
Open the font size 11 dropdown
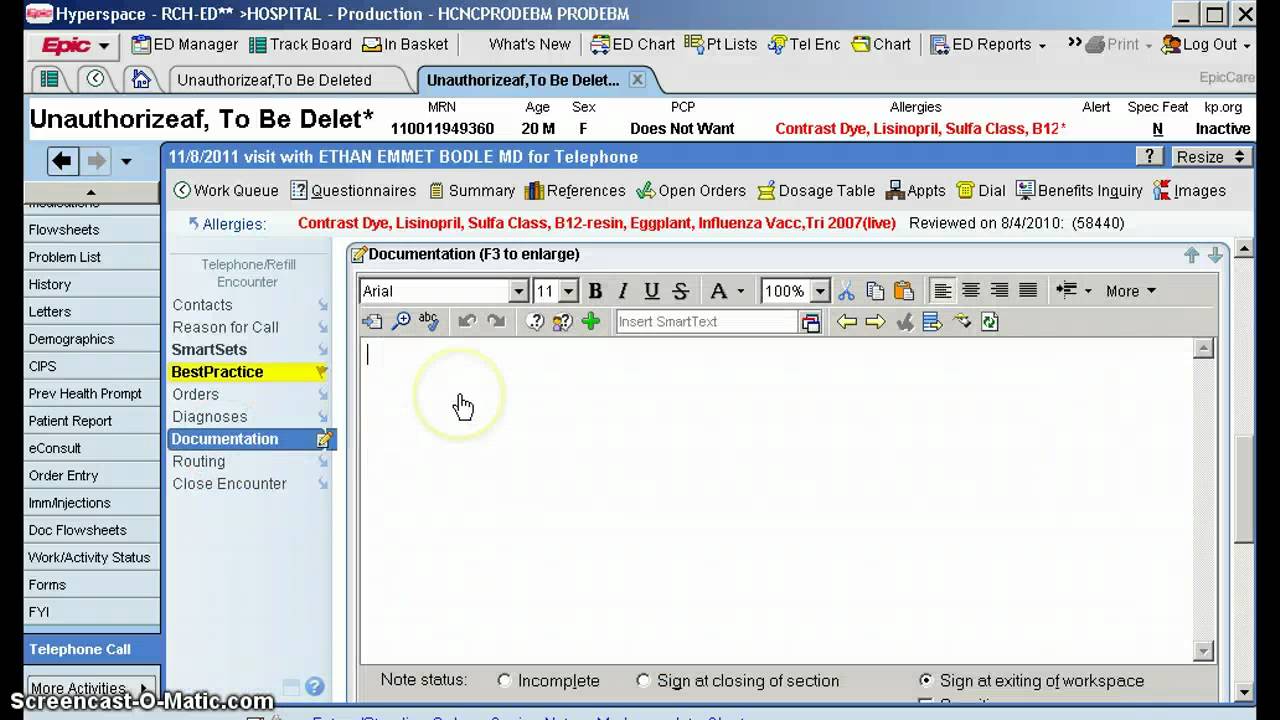click(x=568, y=291)
